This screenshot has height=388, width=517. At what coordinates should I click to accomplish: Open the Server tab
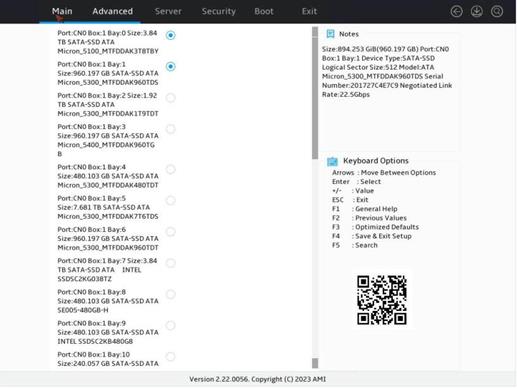point(168,11)
